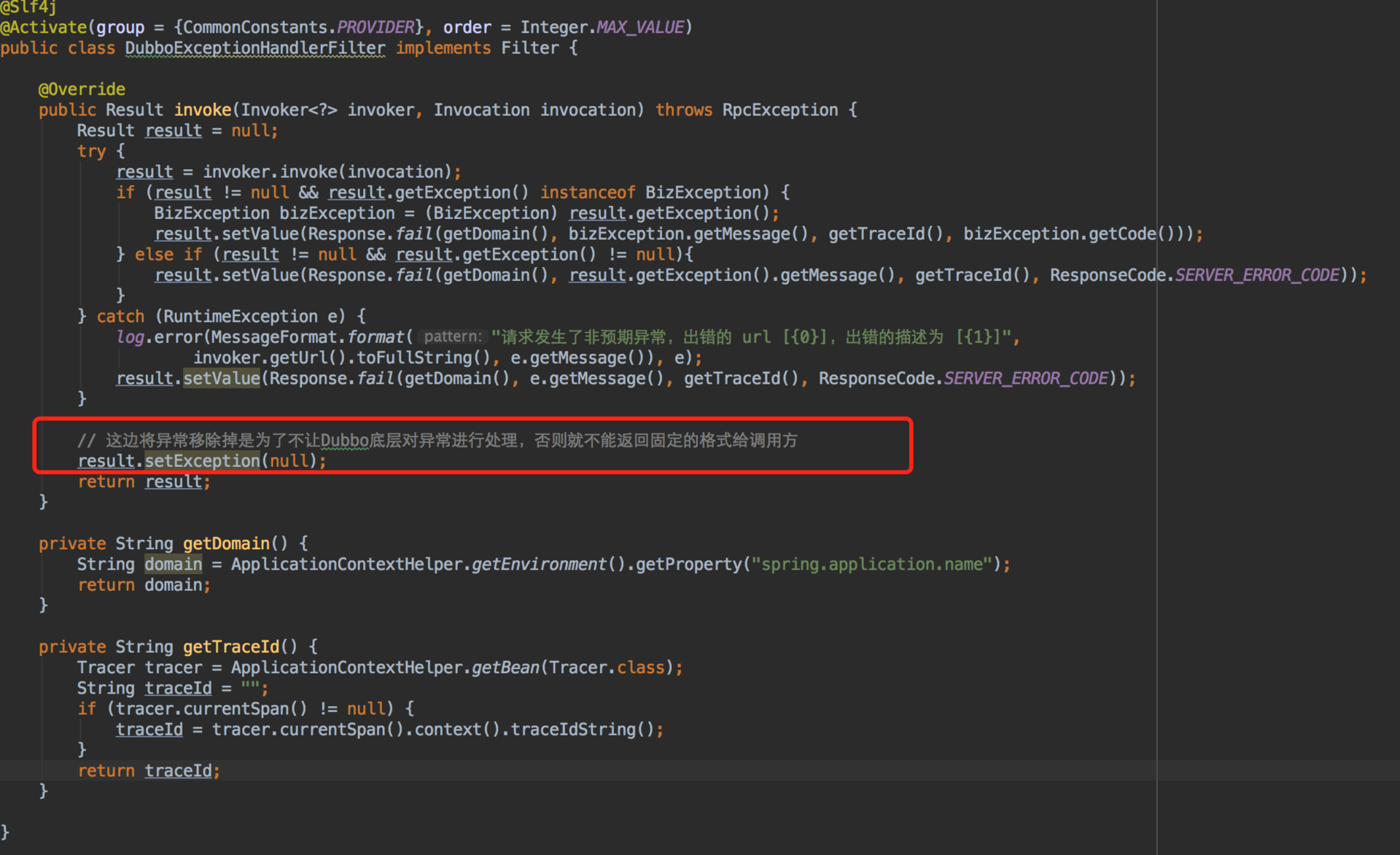Click the instanceof keyword
The height and width of the screenshot is (855, 1400).
(x=588, y=193)
